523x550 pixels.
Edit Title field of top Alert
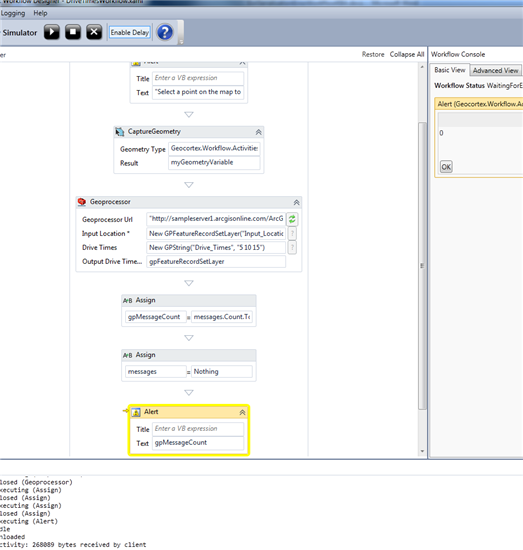coord(198,78)
